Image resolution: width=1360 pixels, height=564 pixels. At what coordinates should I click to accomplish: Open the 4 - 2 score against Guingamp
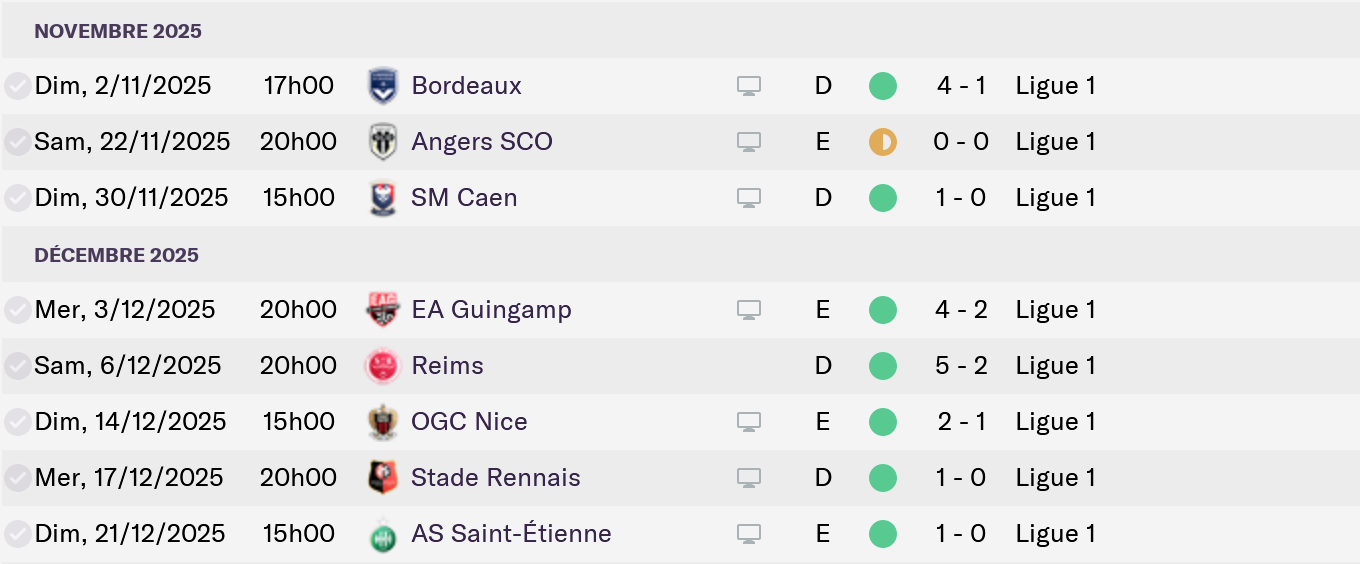pos(961,310)
